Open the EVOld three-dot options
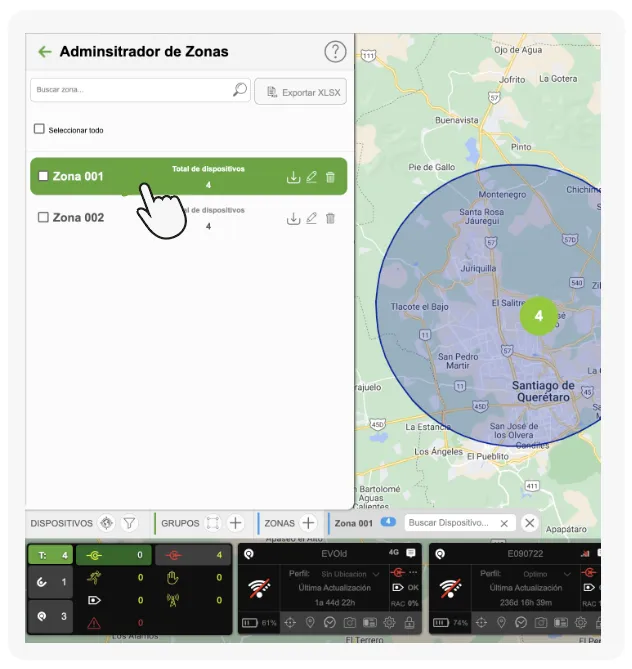This screenshot has height=669, width=632. point(413,572)
